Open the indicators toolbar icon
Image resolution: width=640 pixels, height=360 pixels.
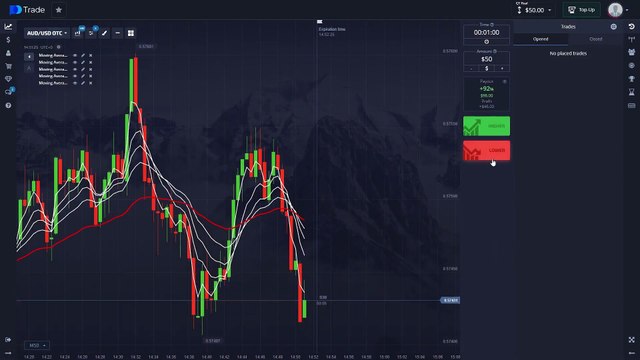91,33
